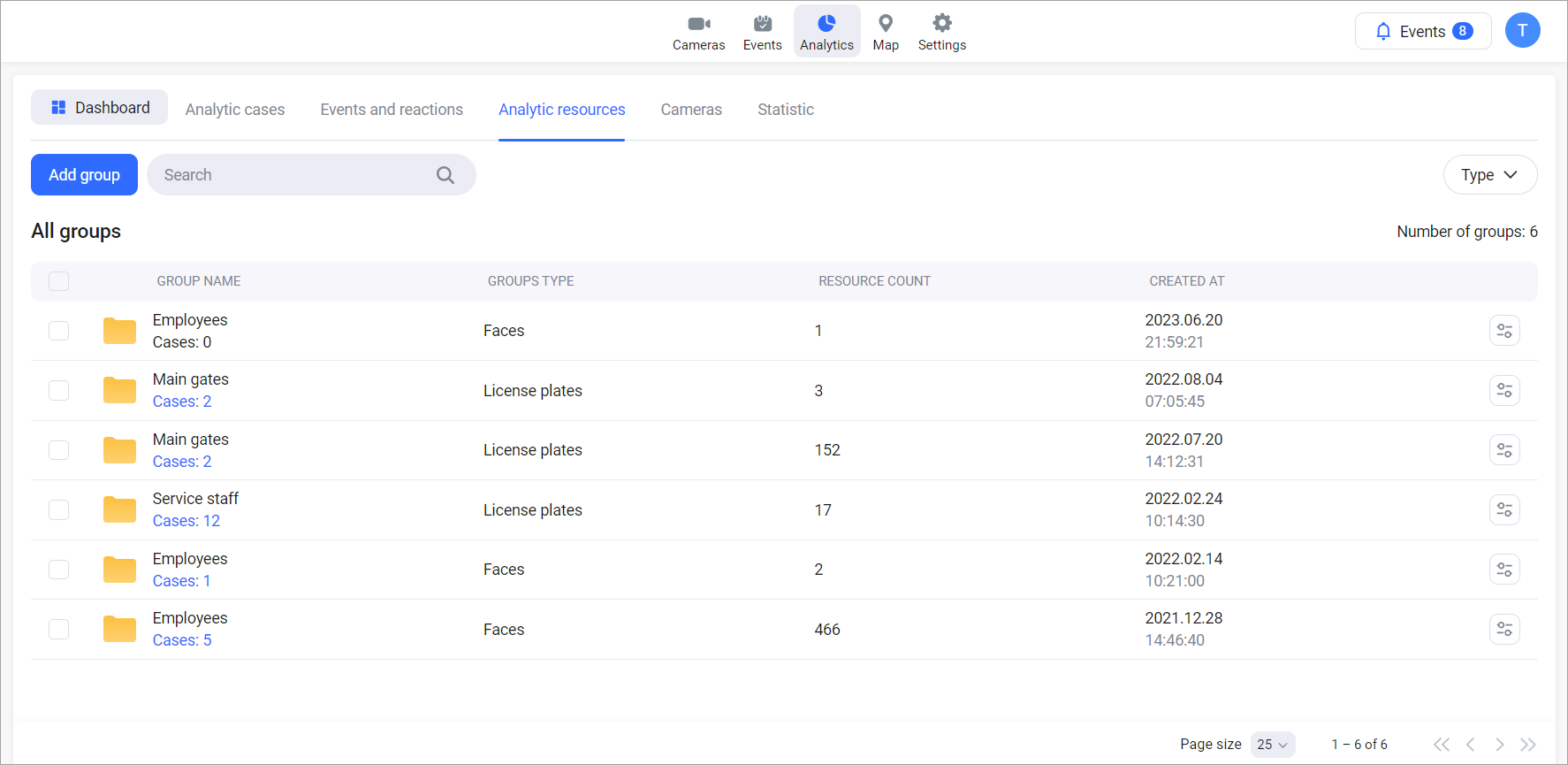The height and width of the screenshot is (765, 1568).
Task: Open the Cases: 12 link
Action: (186, 521)
